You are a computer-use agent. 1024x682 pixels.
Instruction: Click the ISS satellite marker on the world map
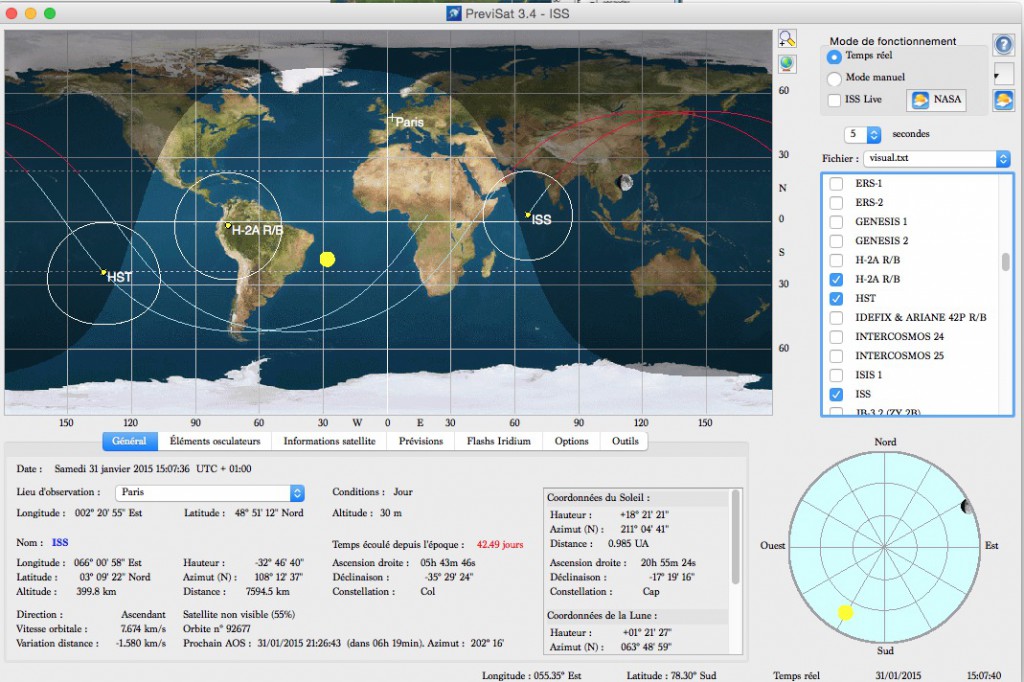pyautogui.click(x=528, y=214)
